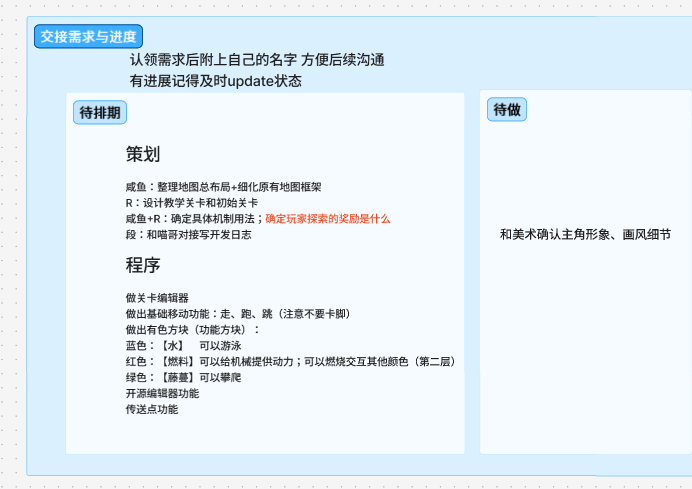The width and height of the screenshot is (692, 489).
Task: Click the line 绿色：【藤蔓】可以攀爬
Action: pos(184,378)
